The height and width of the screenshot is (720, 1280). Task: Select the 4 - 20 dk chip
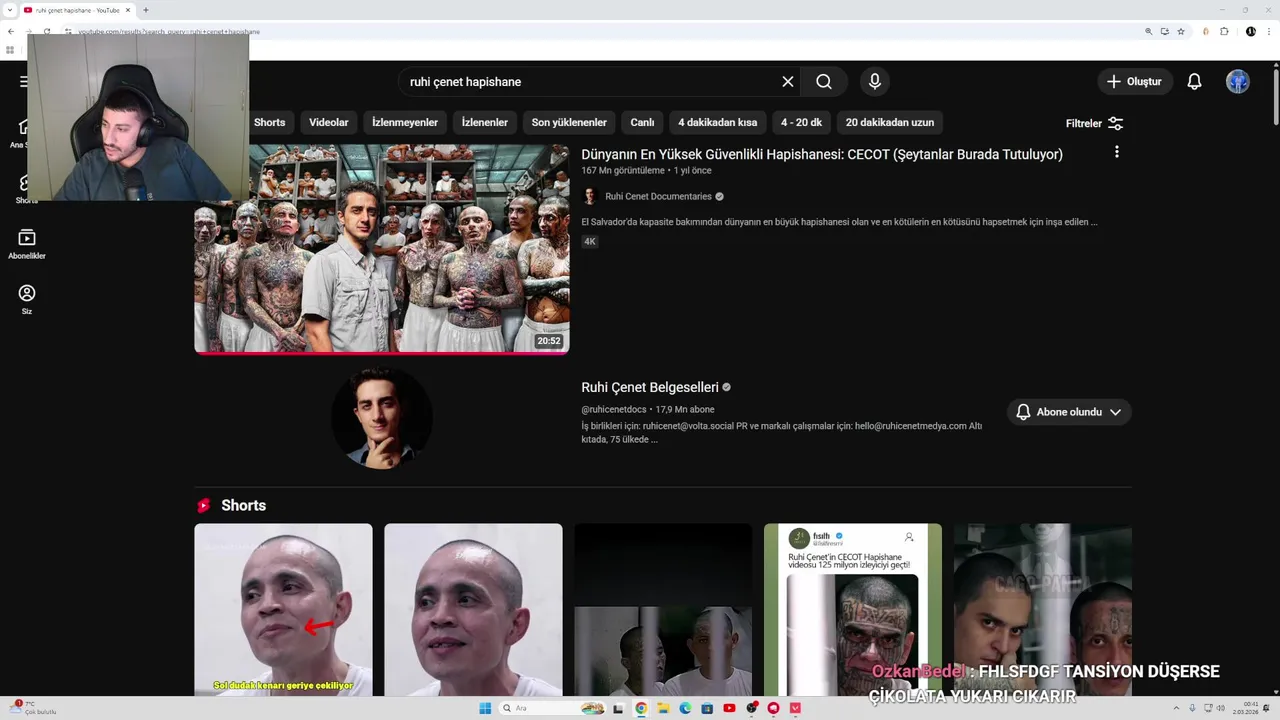(801, 122)
